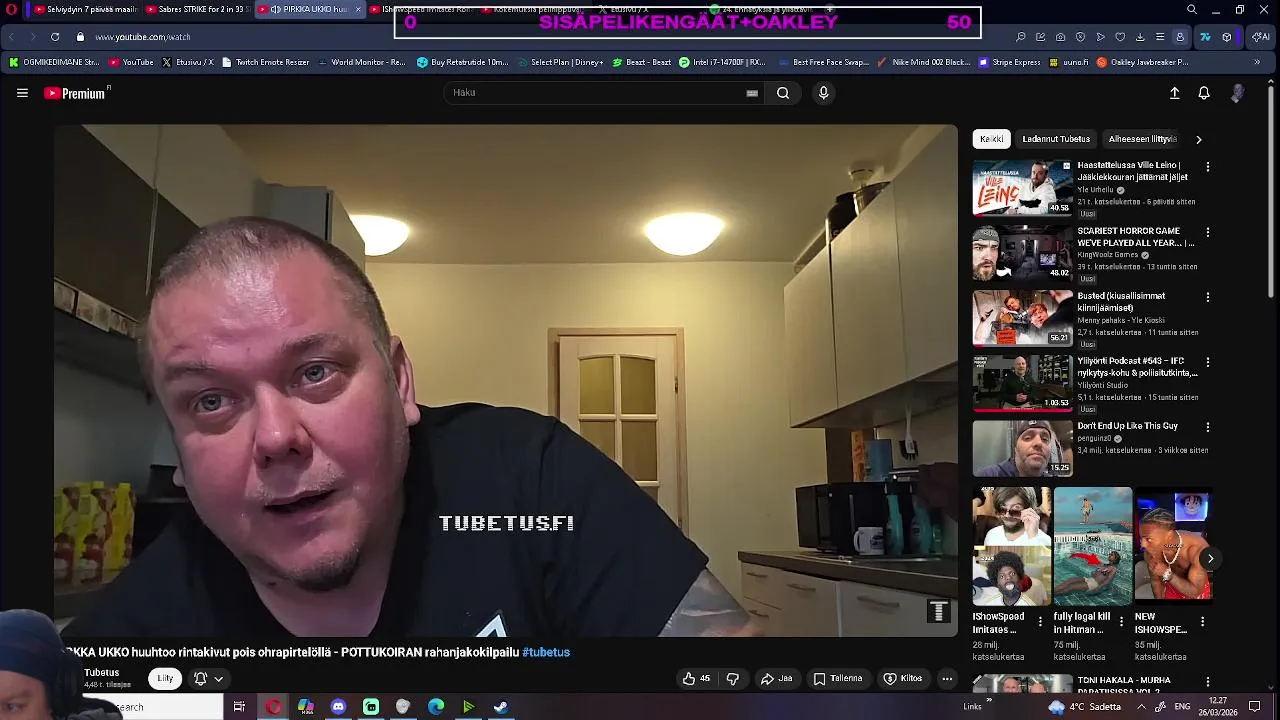Open the #tubetus hashtag link
Viewport: 1280px width, 720px height.
coord(546,652)
